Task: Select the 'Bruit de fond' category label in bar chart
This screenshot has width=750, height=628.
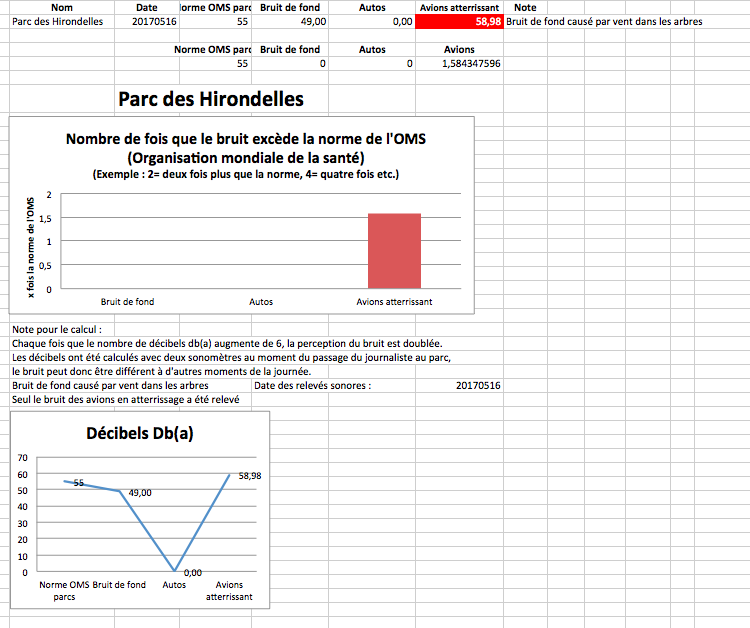Action: pyautogui.click(x=127, y=301)
